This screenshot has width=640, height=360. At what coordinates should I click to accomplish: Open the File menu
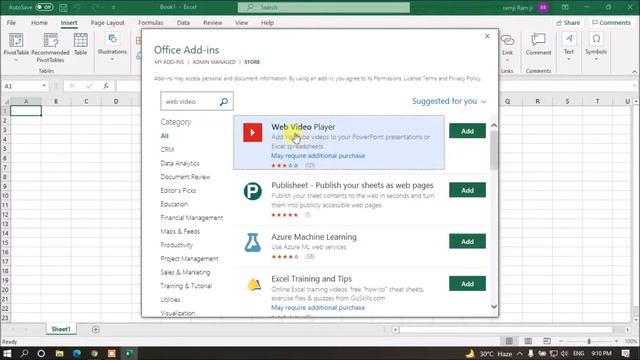11,23
